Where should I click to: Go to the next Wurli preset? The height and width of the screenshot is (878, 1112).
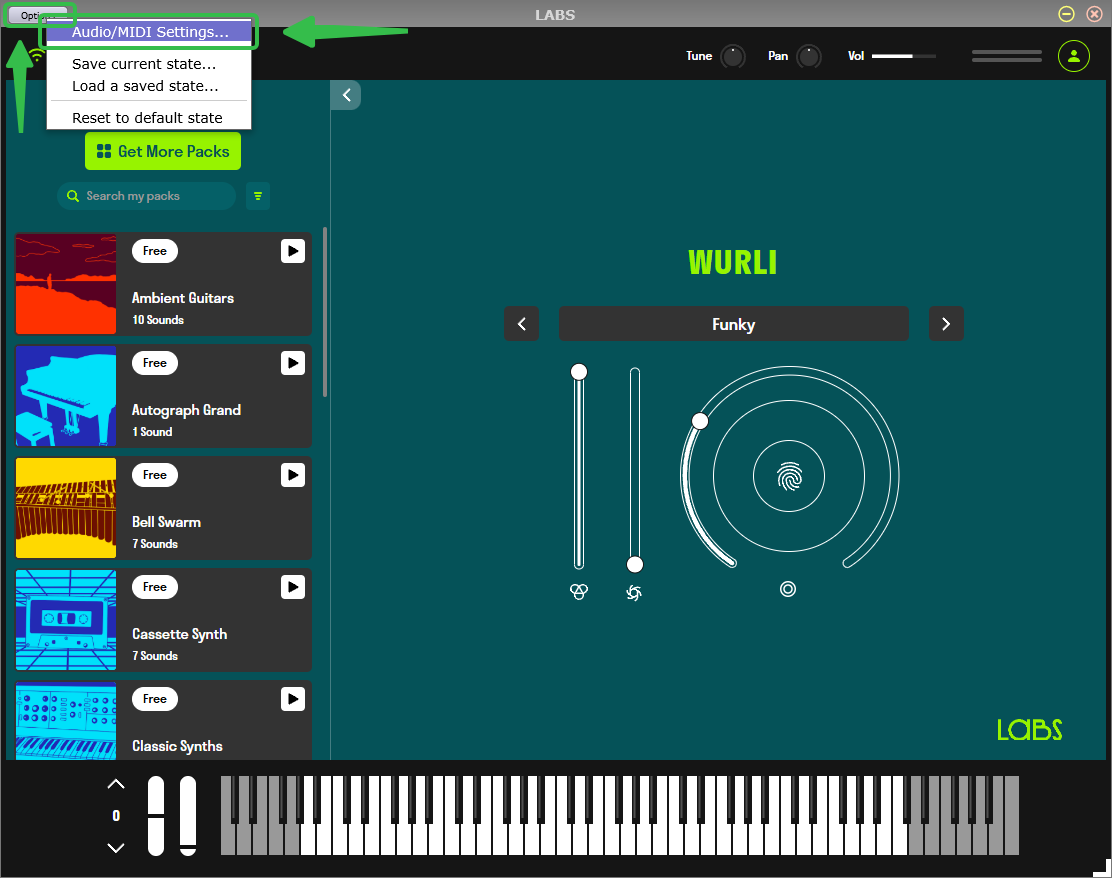pos(946,324)
